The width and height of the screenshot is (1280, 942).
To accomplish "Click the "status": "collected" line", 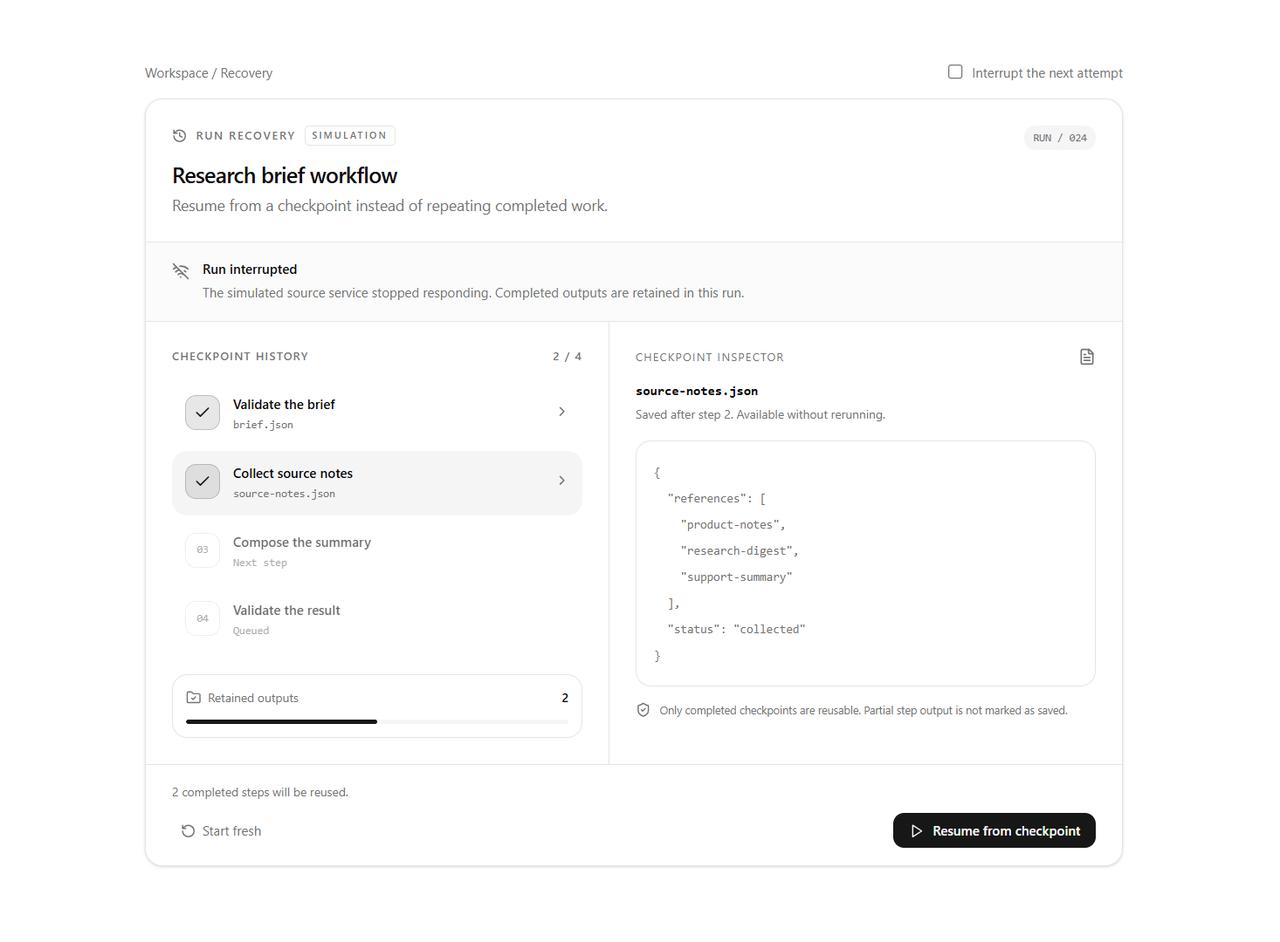I will (737, 629).
